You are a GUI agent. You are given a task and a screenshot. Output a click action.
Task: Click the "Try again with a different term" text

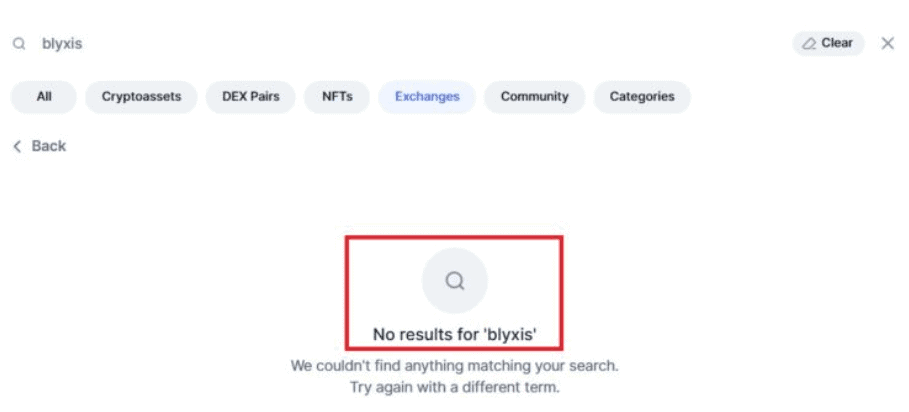454,386
